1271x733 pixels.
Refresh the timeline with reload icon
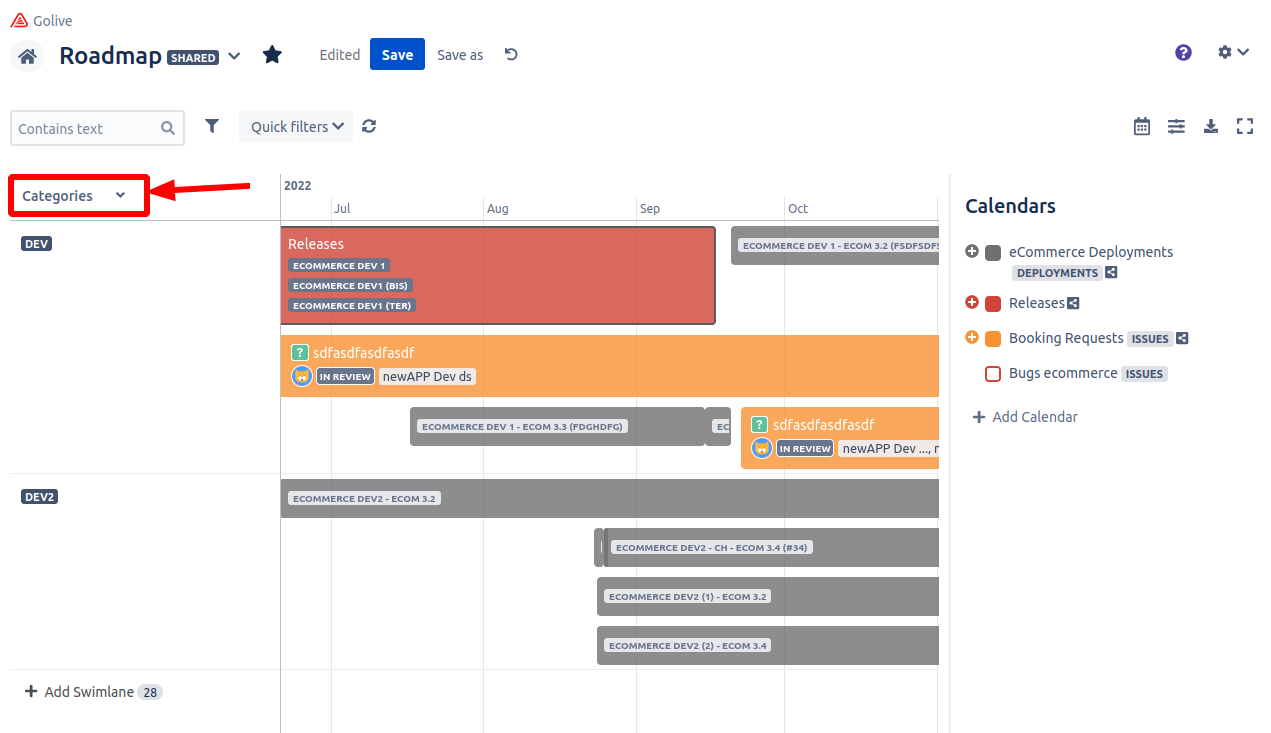click(369, 127)
